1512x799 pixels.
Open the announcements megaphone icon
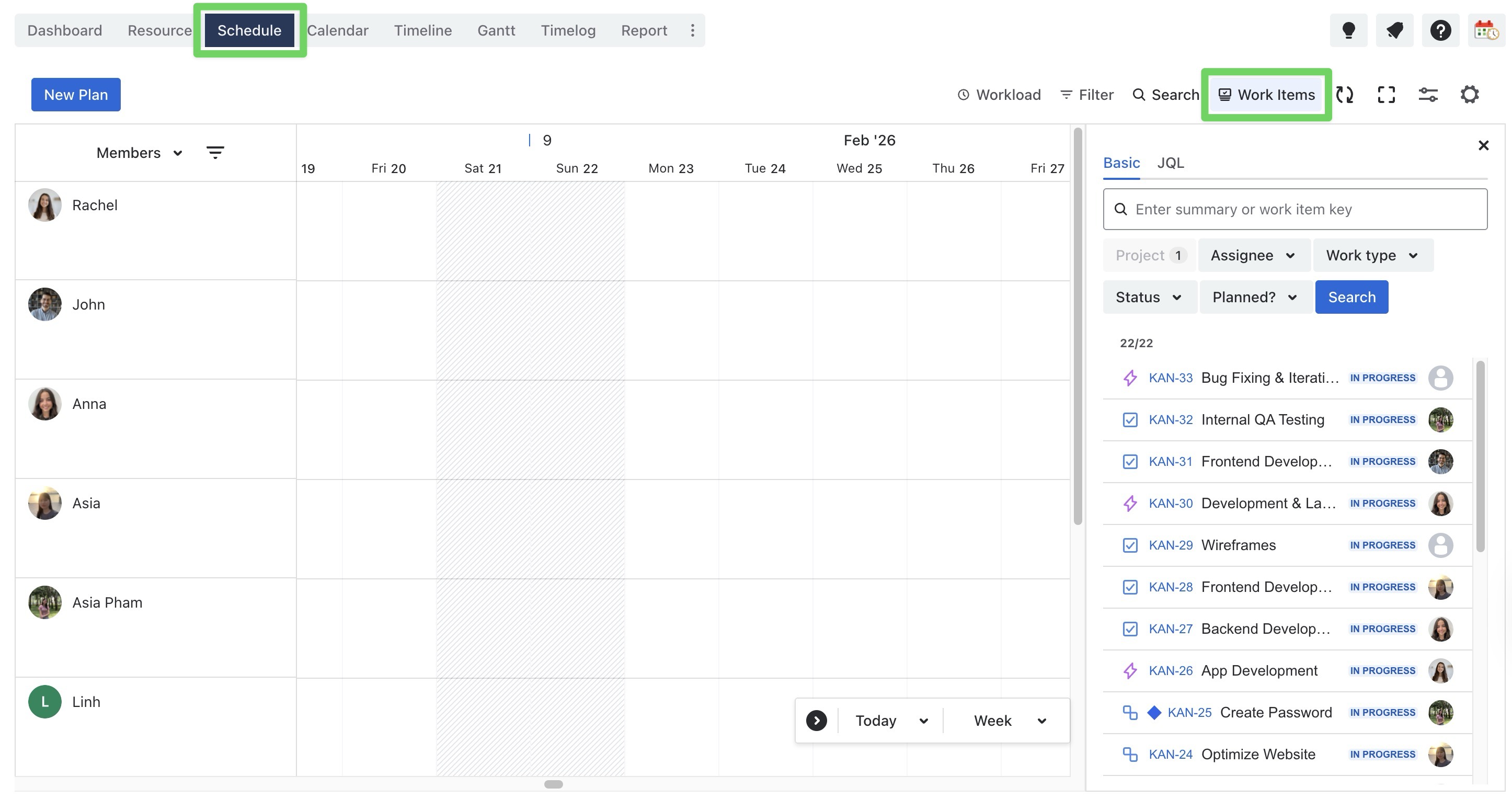(x=1394, y=30)
